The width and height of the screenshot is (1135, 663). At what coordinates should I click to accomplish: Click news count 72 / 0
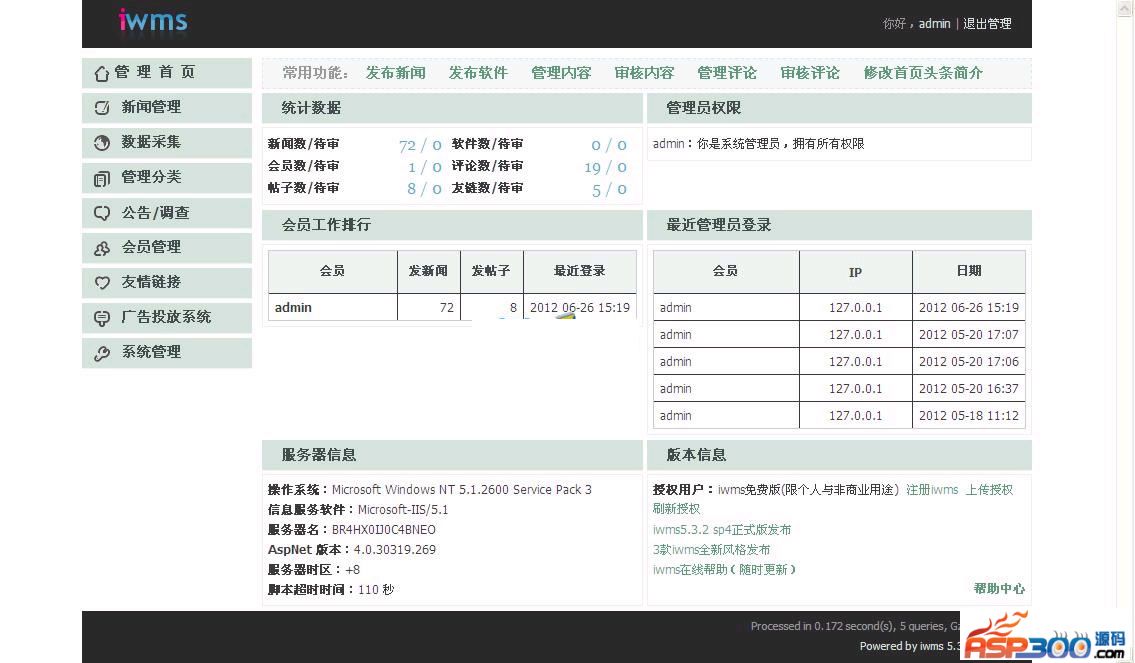(x=420, y=145)
